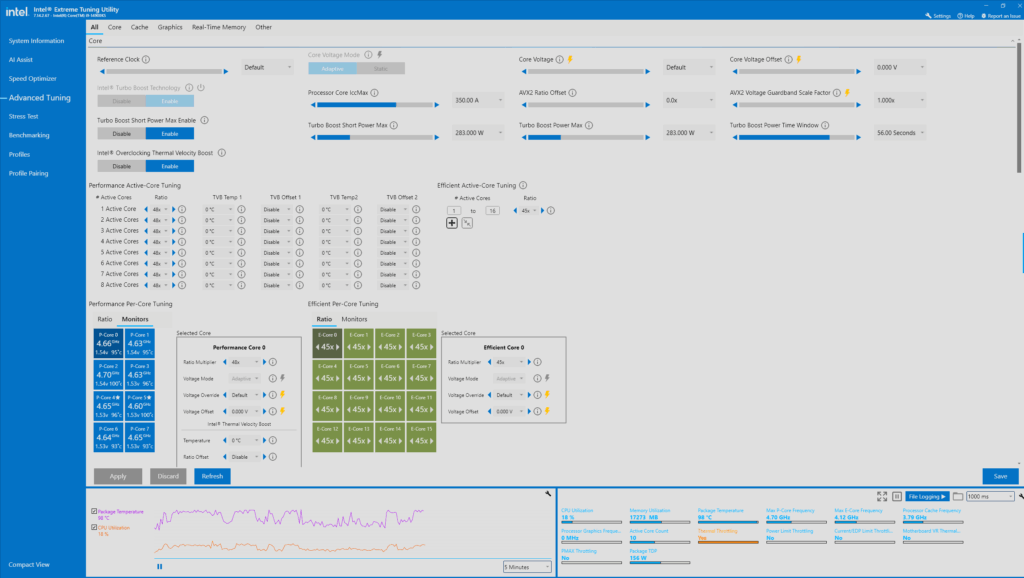Click reset icon beside Turbo Boost Technology

tap(201, 88)
